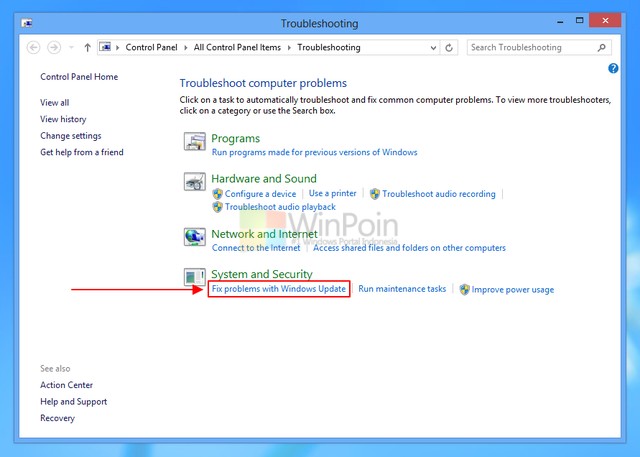Click the Back navigation arrow

[x=33, y=48]
